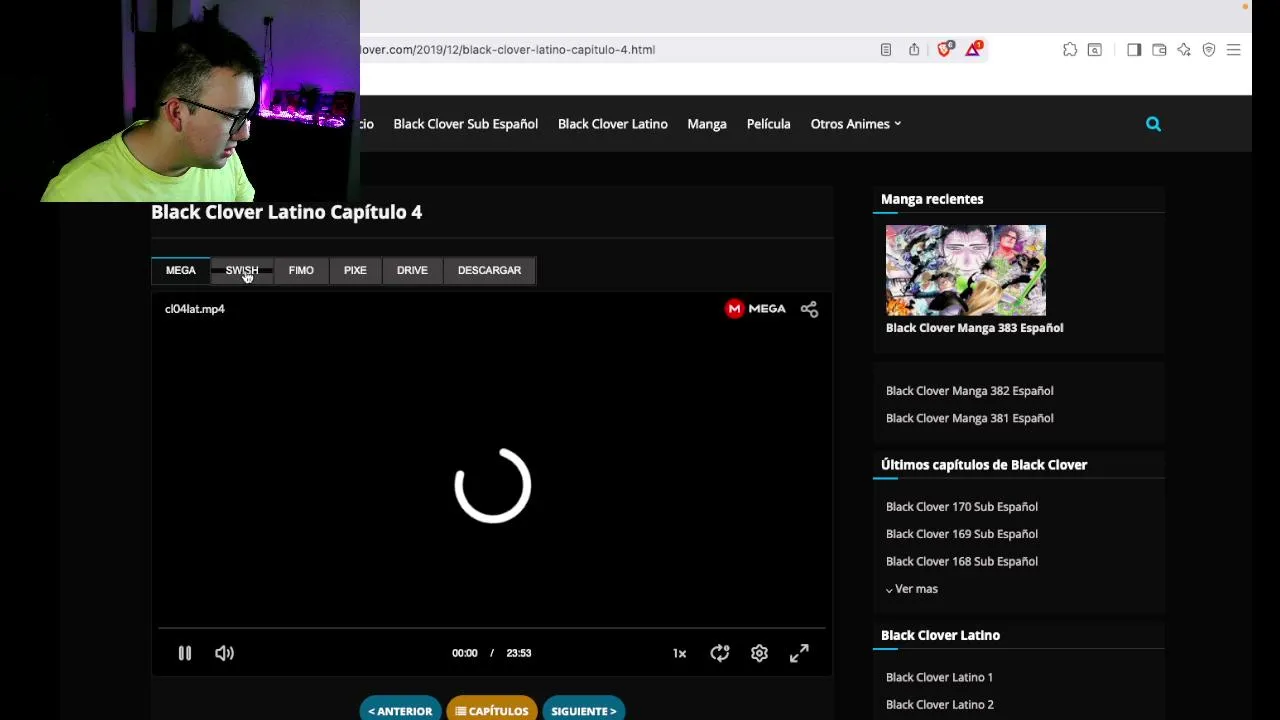Switch to the SWISH server tab
1280x720 pixels.
[242, 270]
